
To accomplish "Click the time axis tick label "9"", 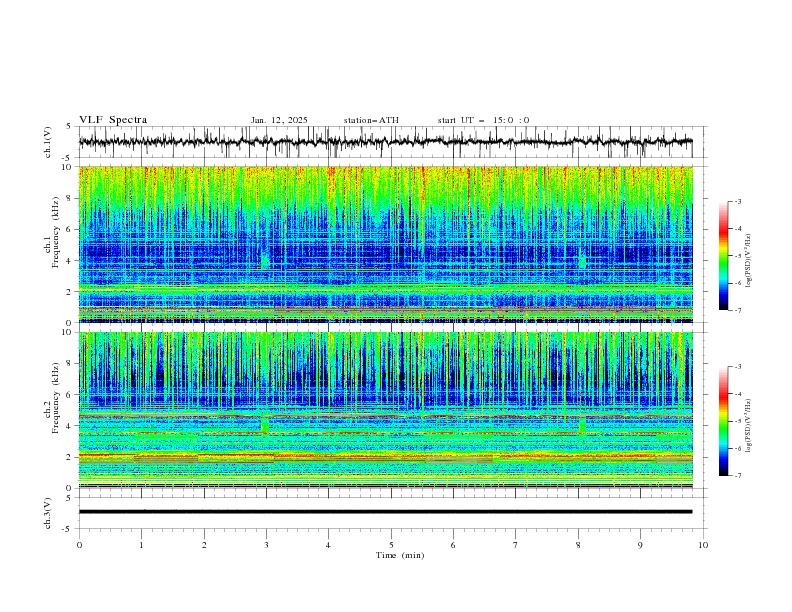I will click(x=640, y=545).
